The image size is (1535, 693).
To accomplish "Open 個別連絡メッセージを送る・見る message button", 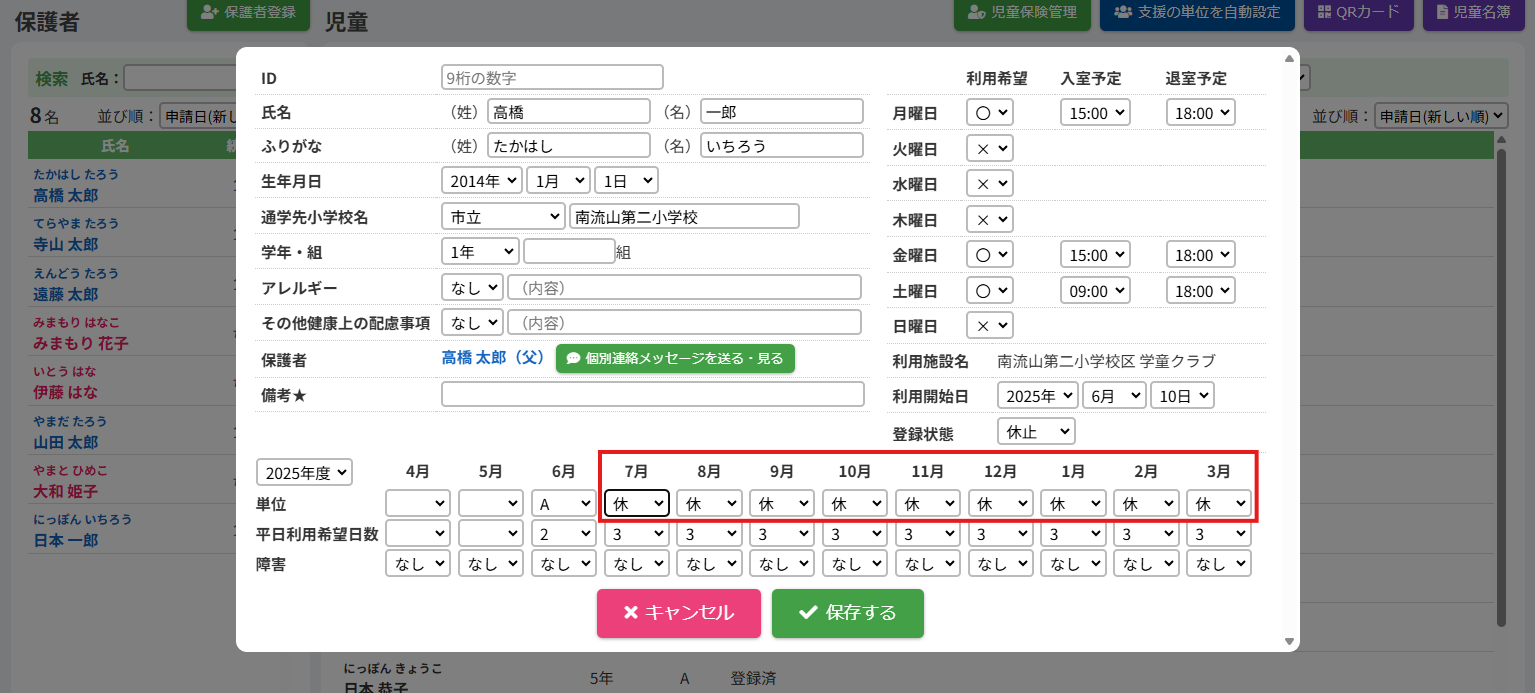I will [675, 358].
